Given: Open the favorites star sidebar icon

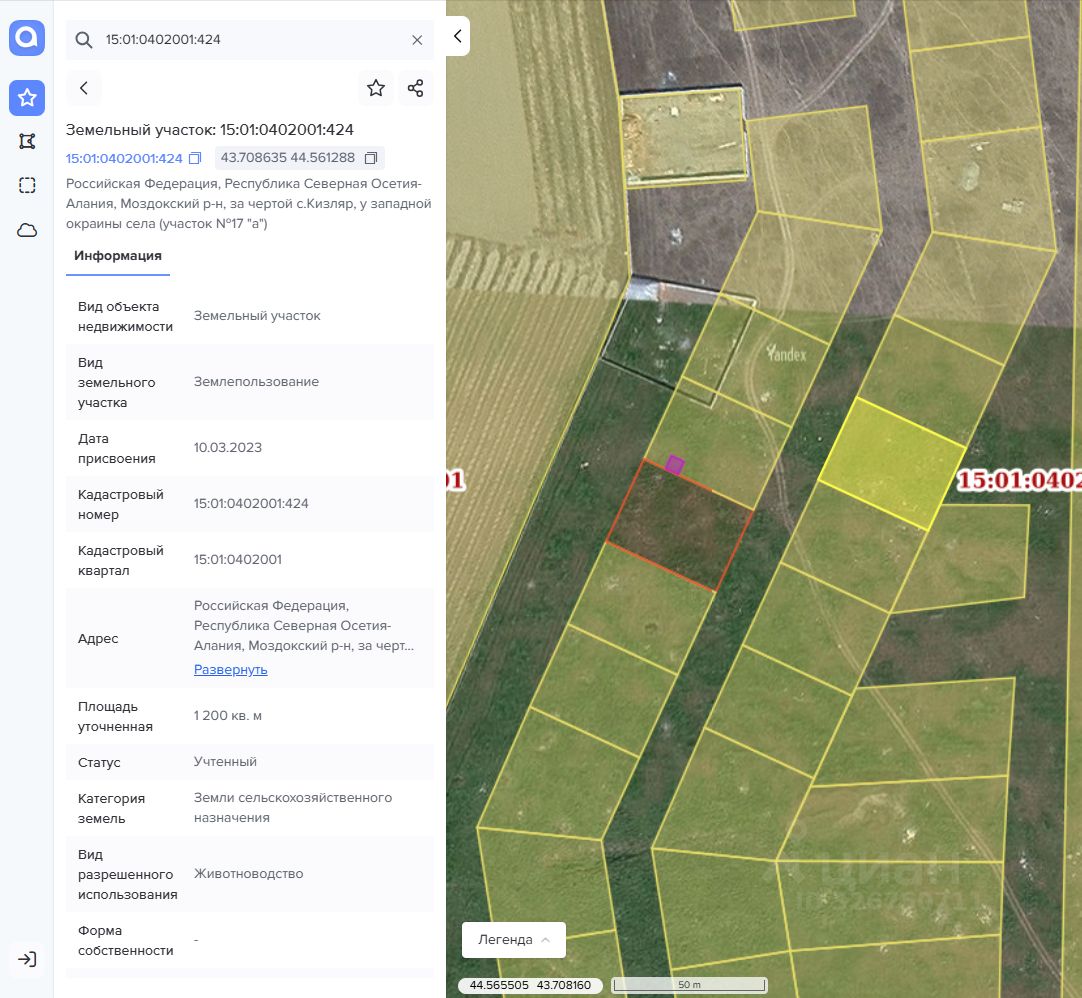Looking at the screenshot, I should click(27, 97).
